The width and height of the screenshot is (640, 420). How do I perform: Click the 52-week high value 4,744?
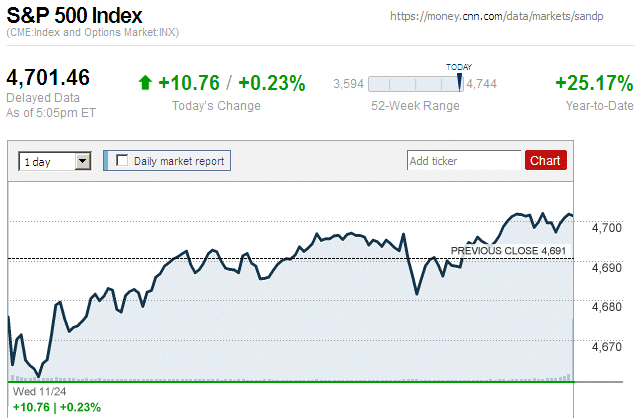click(482, 84)
